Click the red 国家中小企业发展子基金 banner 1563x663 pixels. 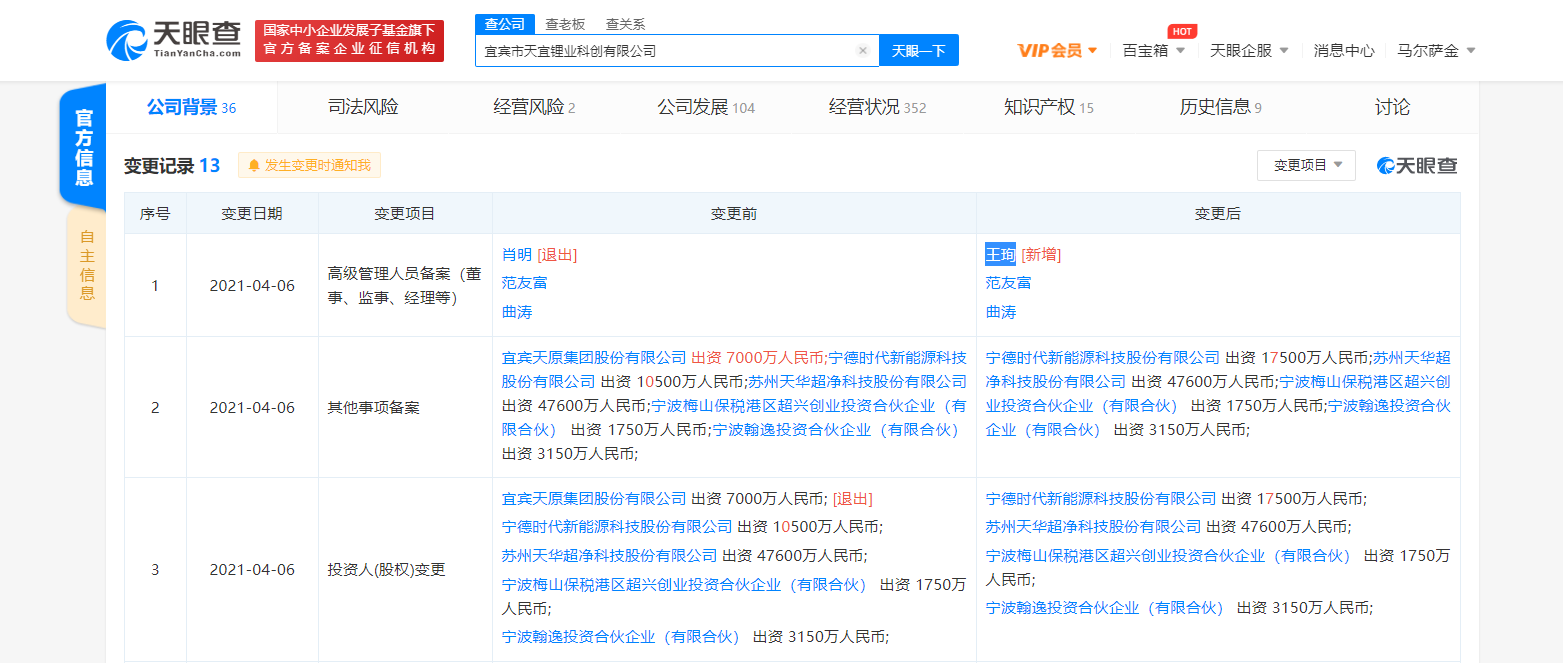pos(349,40)
